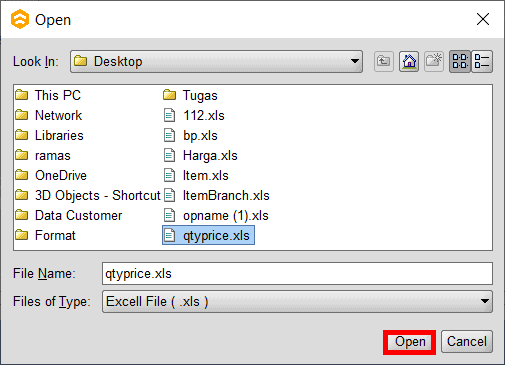Select the Format folder icon
The height and width of the screenshot is (365, 505).
pos(22,235)
